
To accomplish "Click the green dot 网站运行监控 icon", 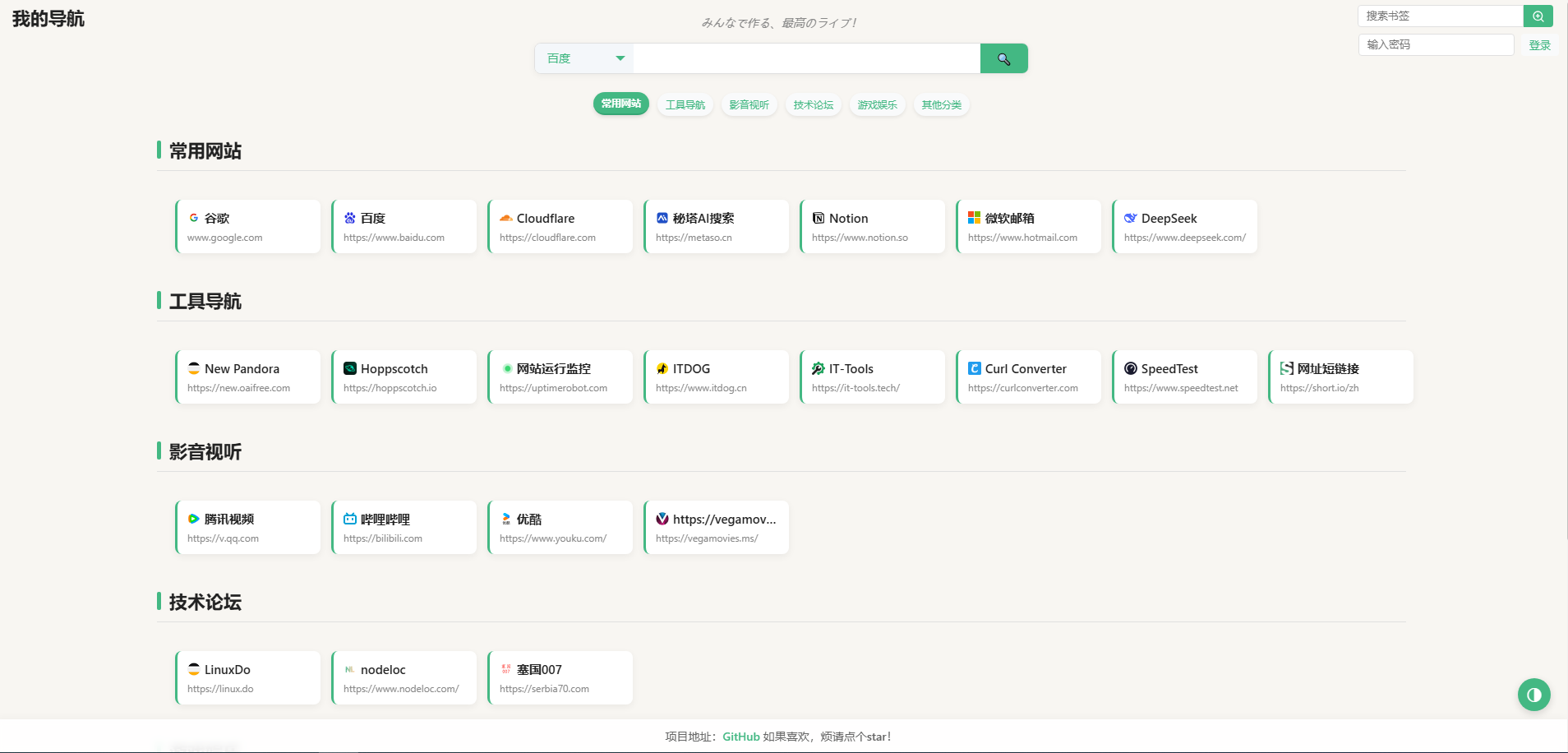I will 507,368.
